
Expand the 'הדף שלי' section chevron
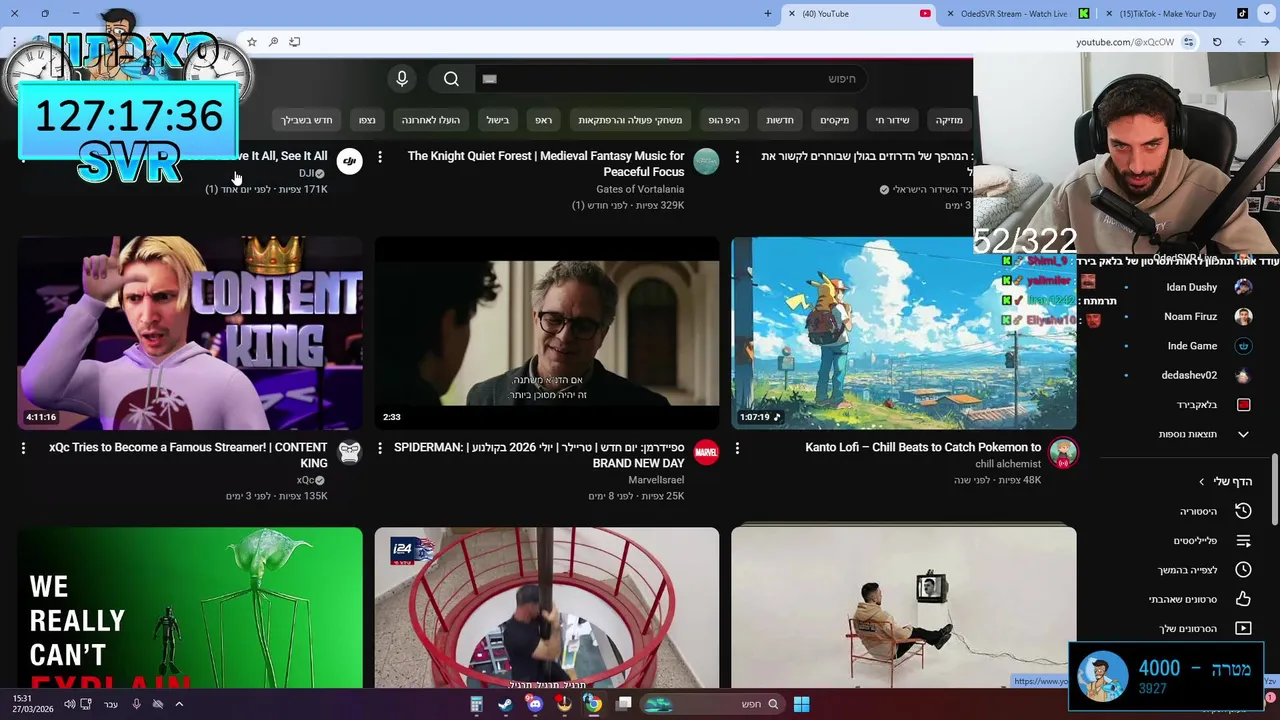click(1202, 482)
